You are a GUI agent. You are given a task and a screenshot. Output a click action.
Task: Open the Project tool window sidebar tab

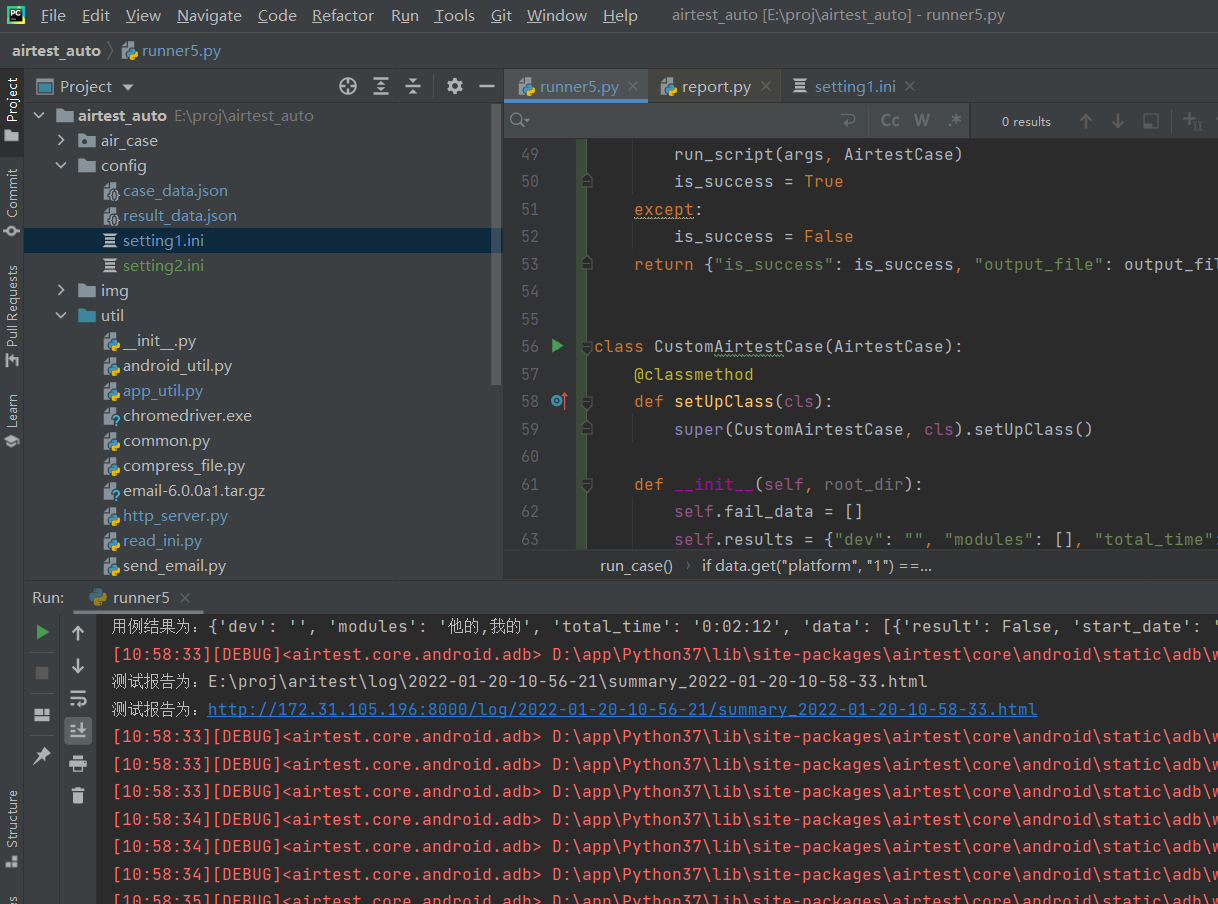click(12, 110)
